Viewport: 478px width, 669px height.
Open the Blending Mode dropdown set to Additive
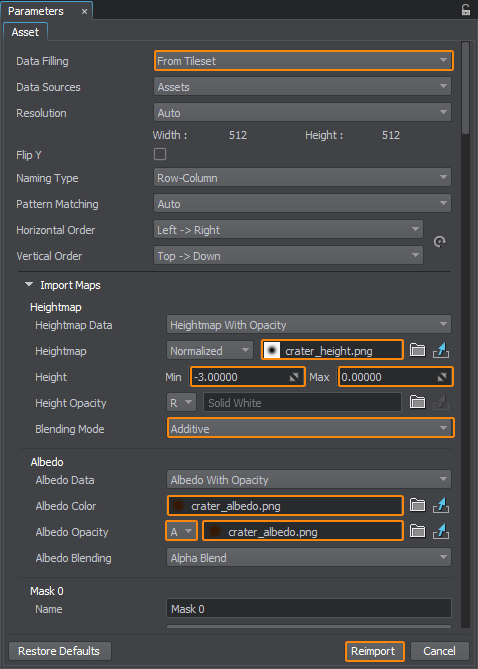(x=310, y=428)
